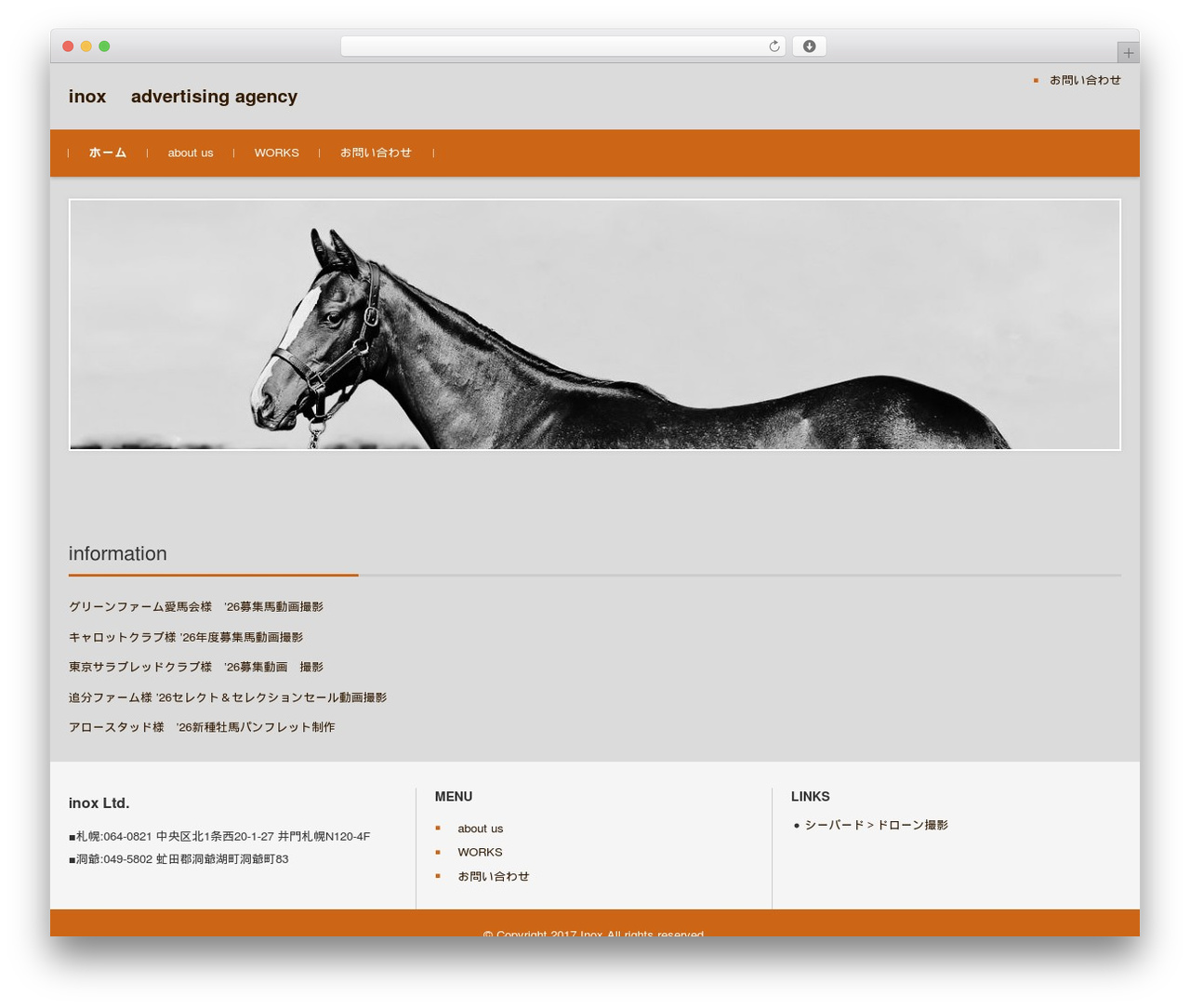
Task: Open the footer MENU お問い合わせ link
Action: click(493, 876)
